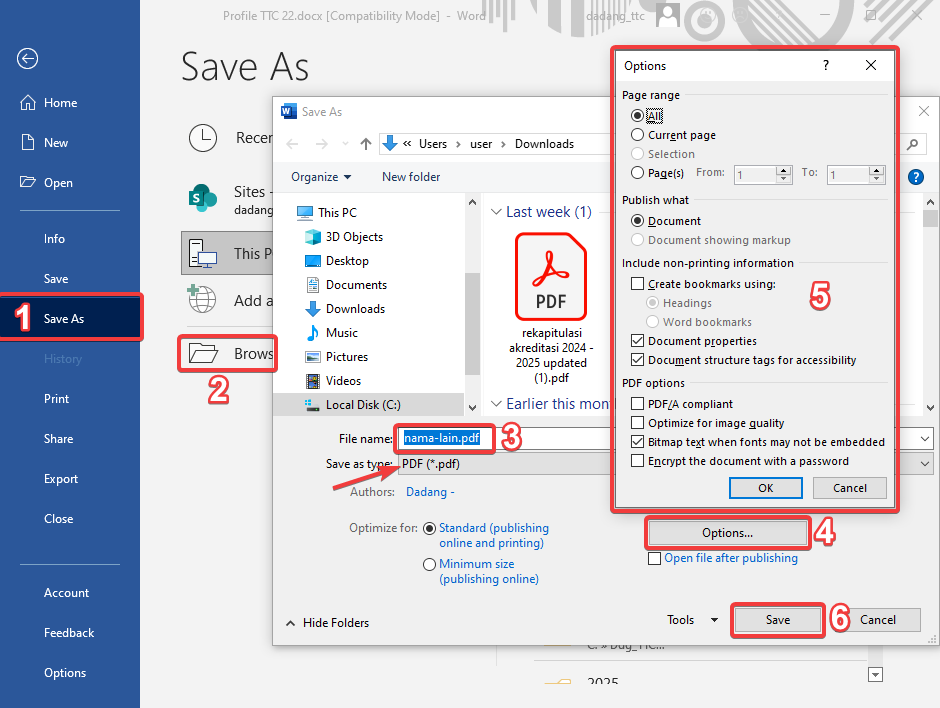940x708 pixels.
Task: Choose Minimum size publishing option
Action: (430, 565)
